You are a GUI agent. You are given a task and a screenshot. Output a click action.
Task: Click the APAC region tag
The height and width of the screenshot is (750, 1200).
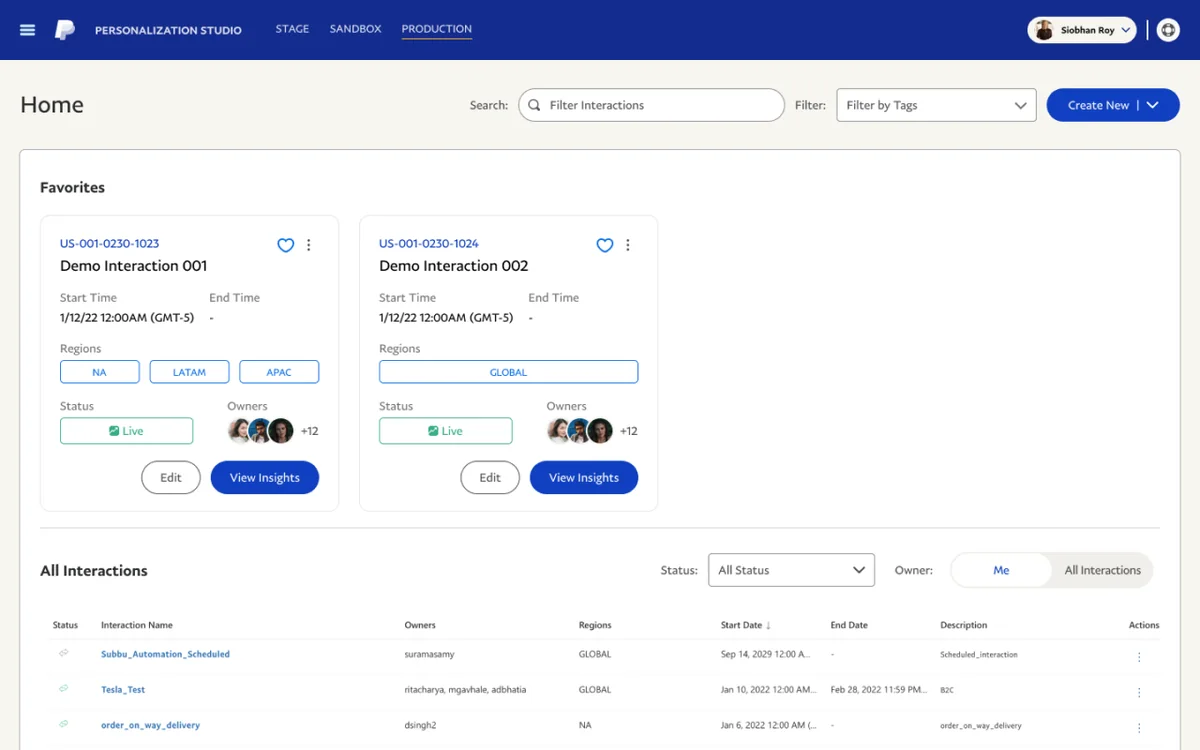(x=279, y=372)
